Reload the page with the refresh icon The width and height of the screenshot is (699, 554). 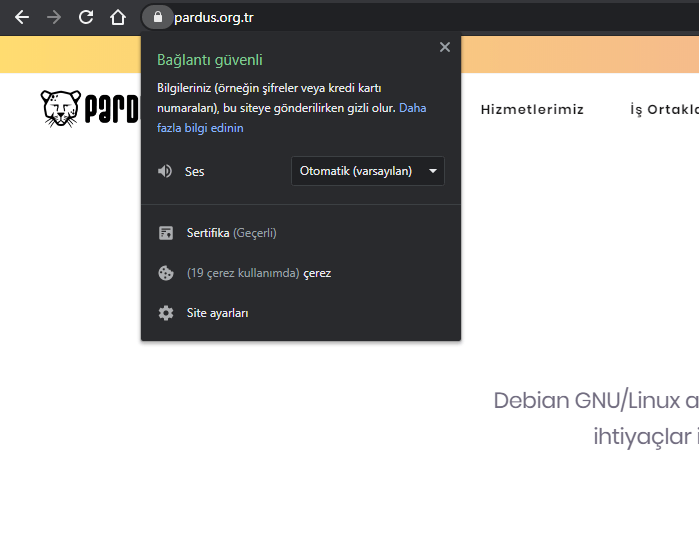click(x=86, y=17)
